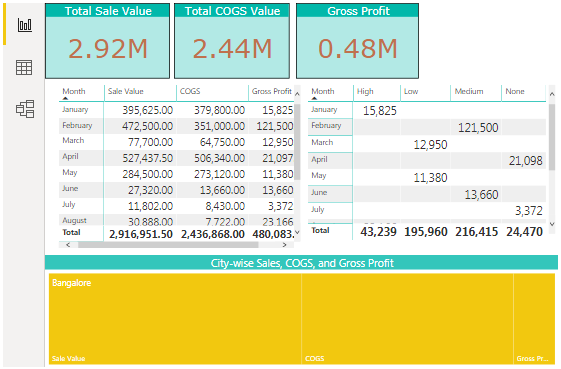Click None value 3,372 in matrix
Viewport: 561px width, 369px height.
coord(529,211)
